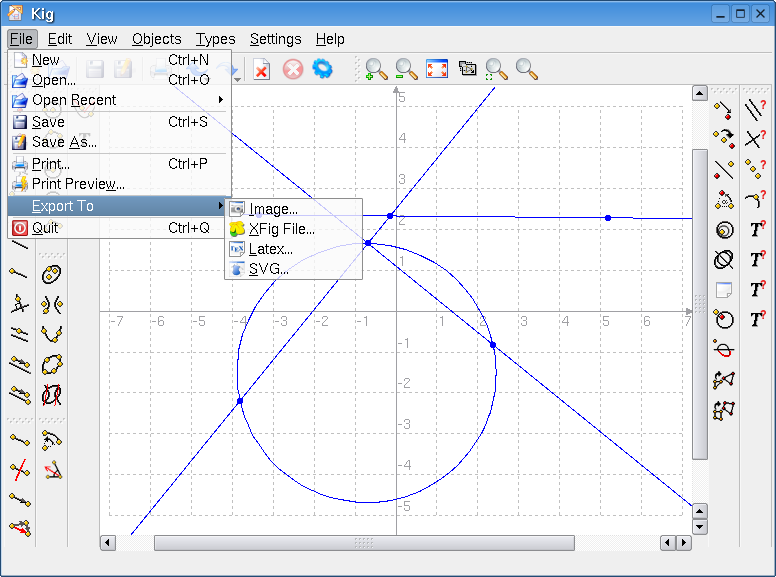Select the line Mirror tool icon
Screen dimensions: 776x577
(x=724, y=170)
